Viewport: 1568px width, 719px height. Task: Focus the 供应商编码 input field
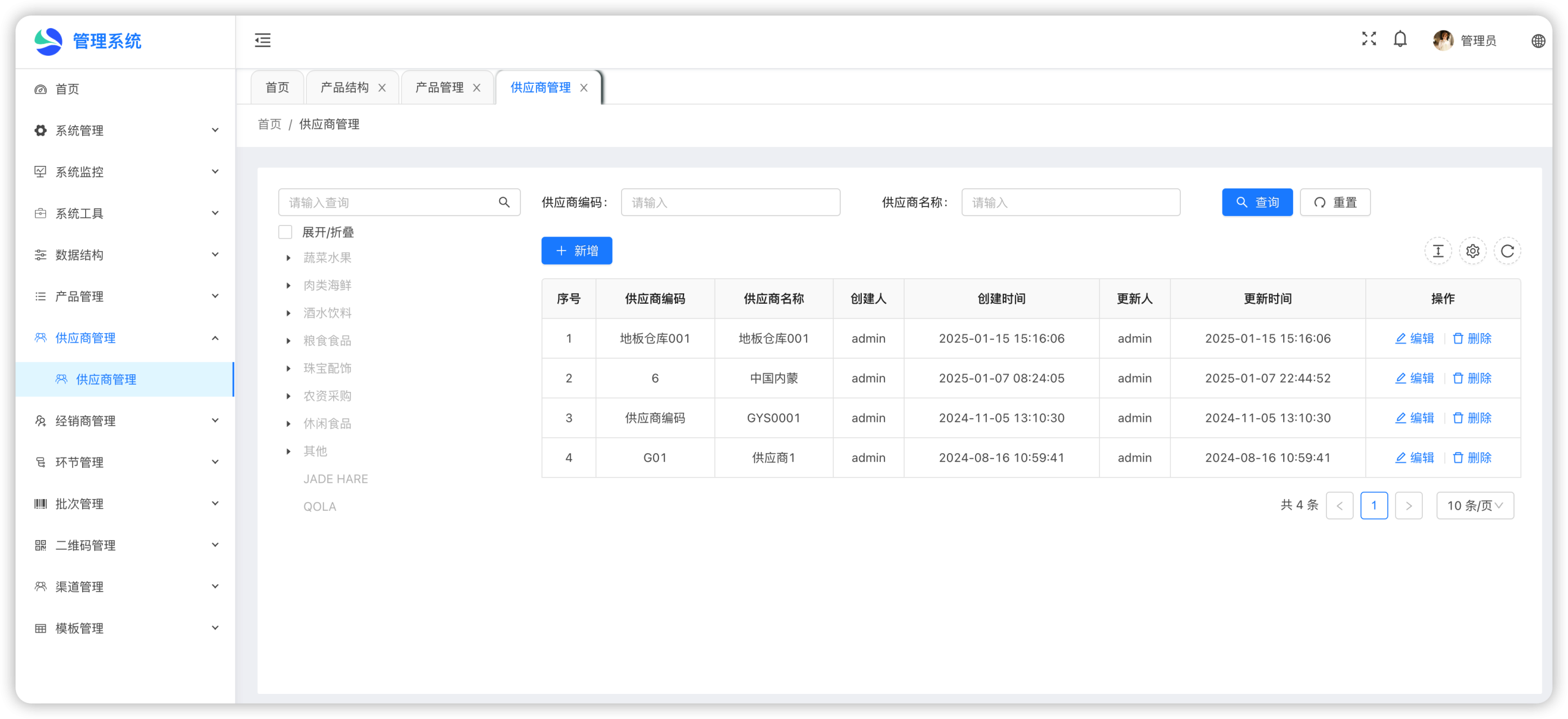pyautogui.click(x=730, y=202)
